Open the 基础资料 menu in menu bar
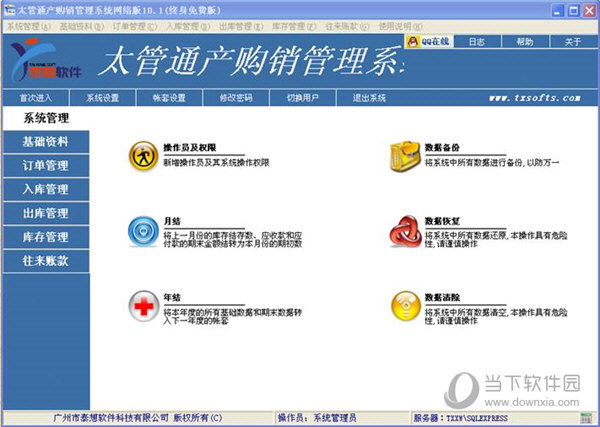The image size is (600, 427). tap(82, 26)
